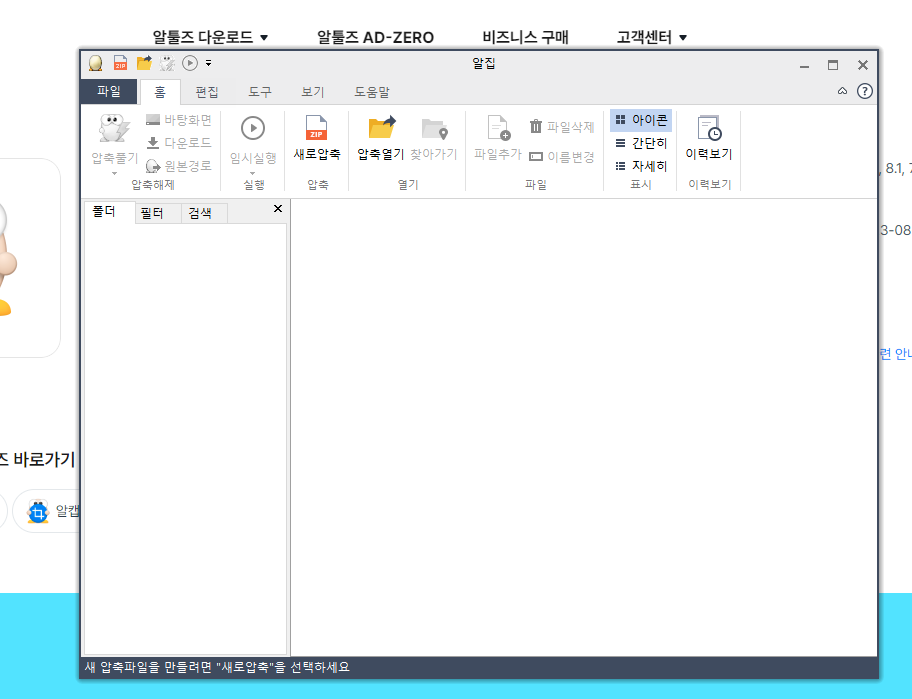Open 알툴즈 다운로드 menu on webpage
Viewport: 912px width, 699px height.
pos(210,37)
